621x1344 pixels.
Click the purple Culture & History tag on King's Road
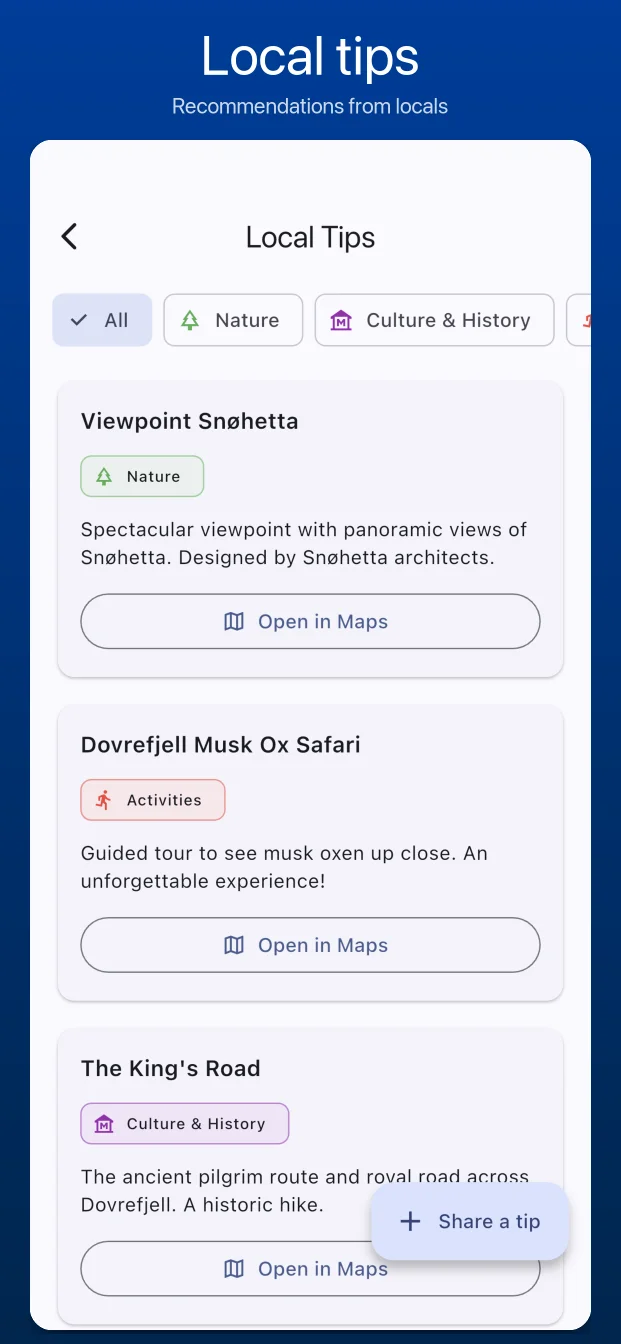(185, 1124)
